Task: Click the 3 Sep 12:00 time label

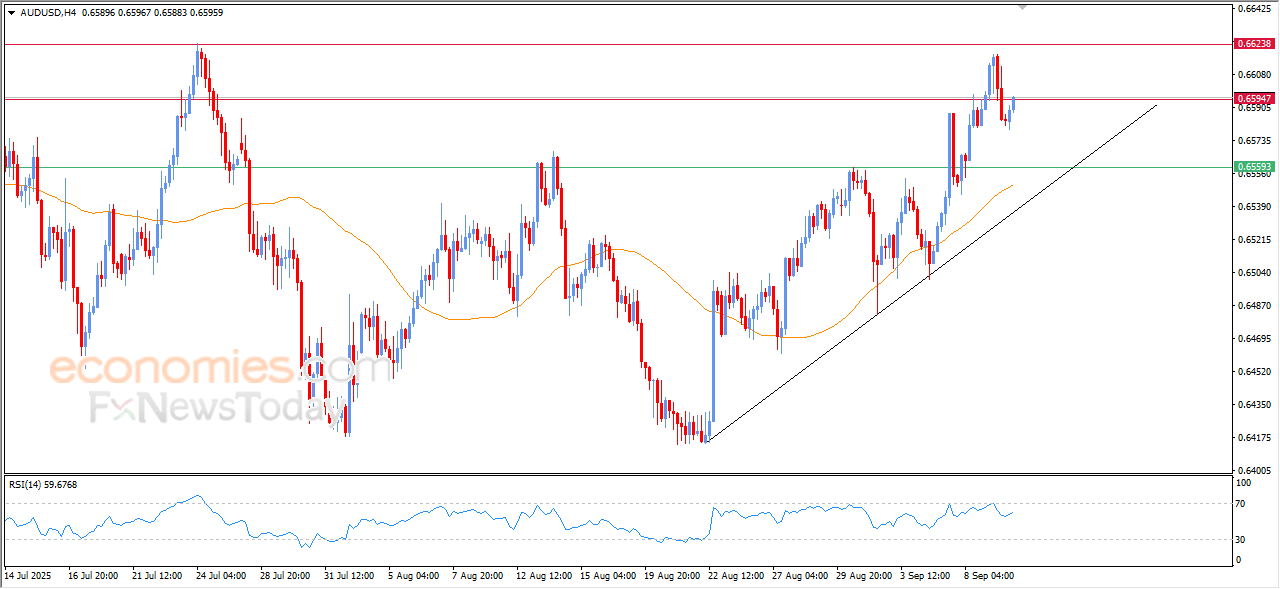Action: pyautogui.click(x=925, y=576)
